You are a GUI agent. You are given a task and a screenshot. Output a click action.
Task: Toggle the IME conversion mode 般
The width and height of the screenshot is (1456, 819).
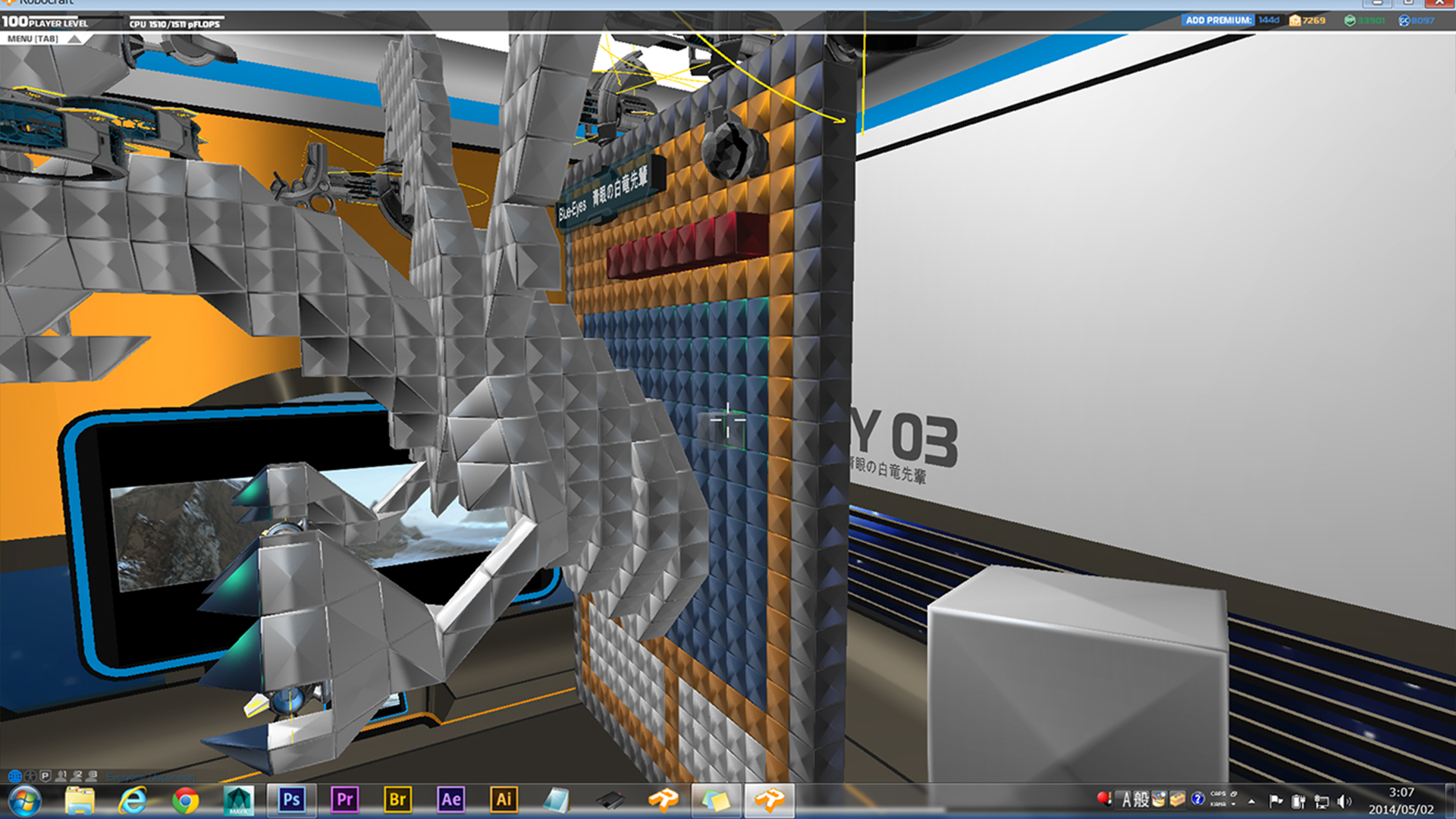pyautogui.click(x=1141, y=799)
